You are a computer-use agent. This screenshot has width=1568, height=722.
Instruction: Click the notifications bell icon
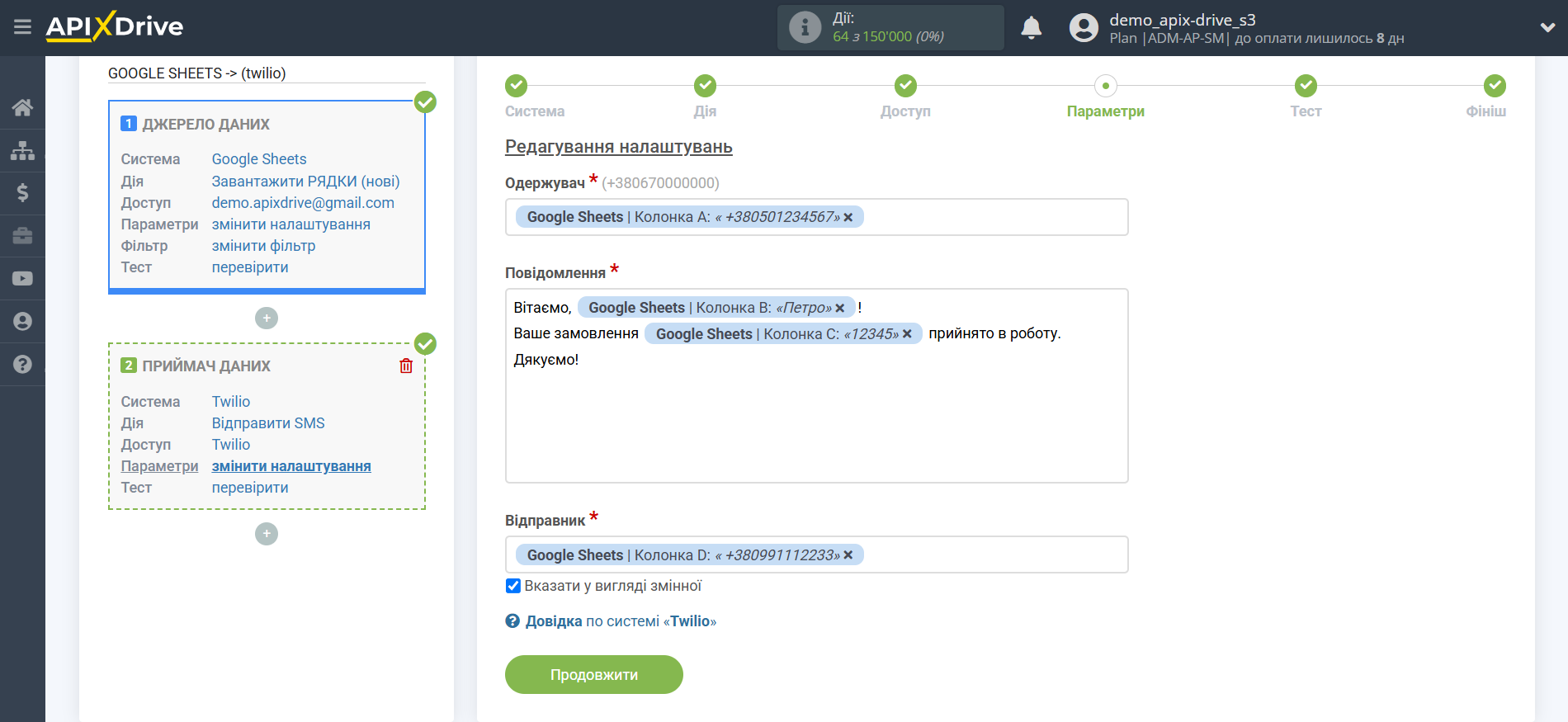[x=1031, y=28]
